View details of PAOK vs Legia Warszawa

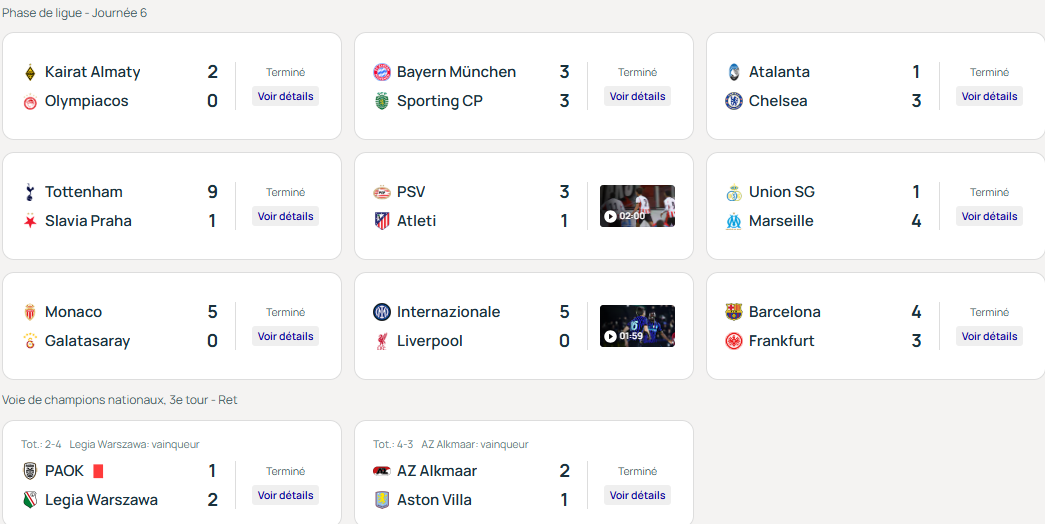[285, 496]
